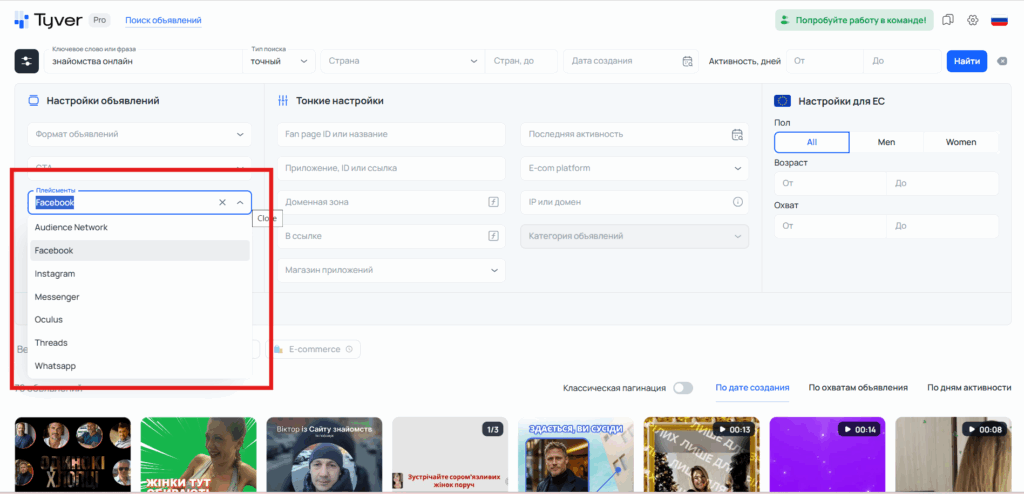Open the E-com platform dropdown

coord(634,168)
